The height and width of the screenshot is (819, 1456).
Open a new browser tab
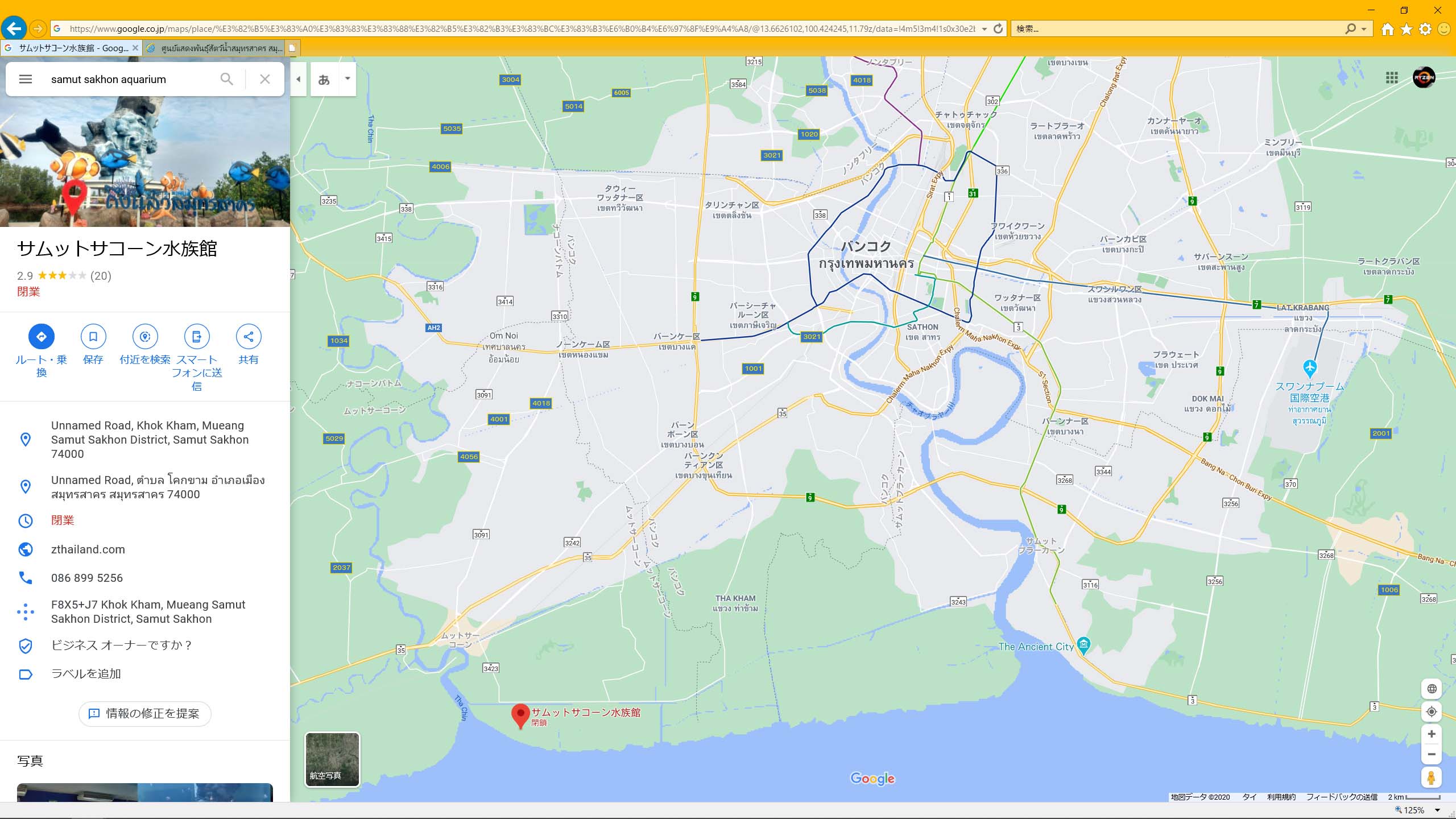click(x=292, y=48)
